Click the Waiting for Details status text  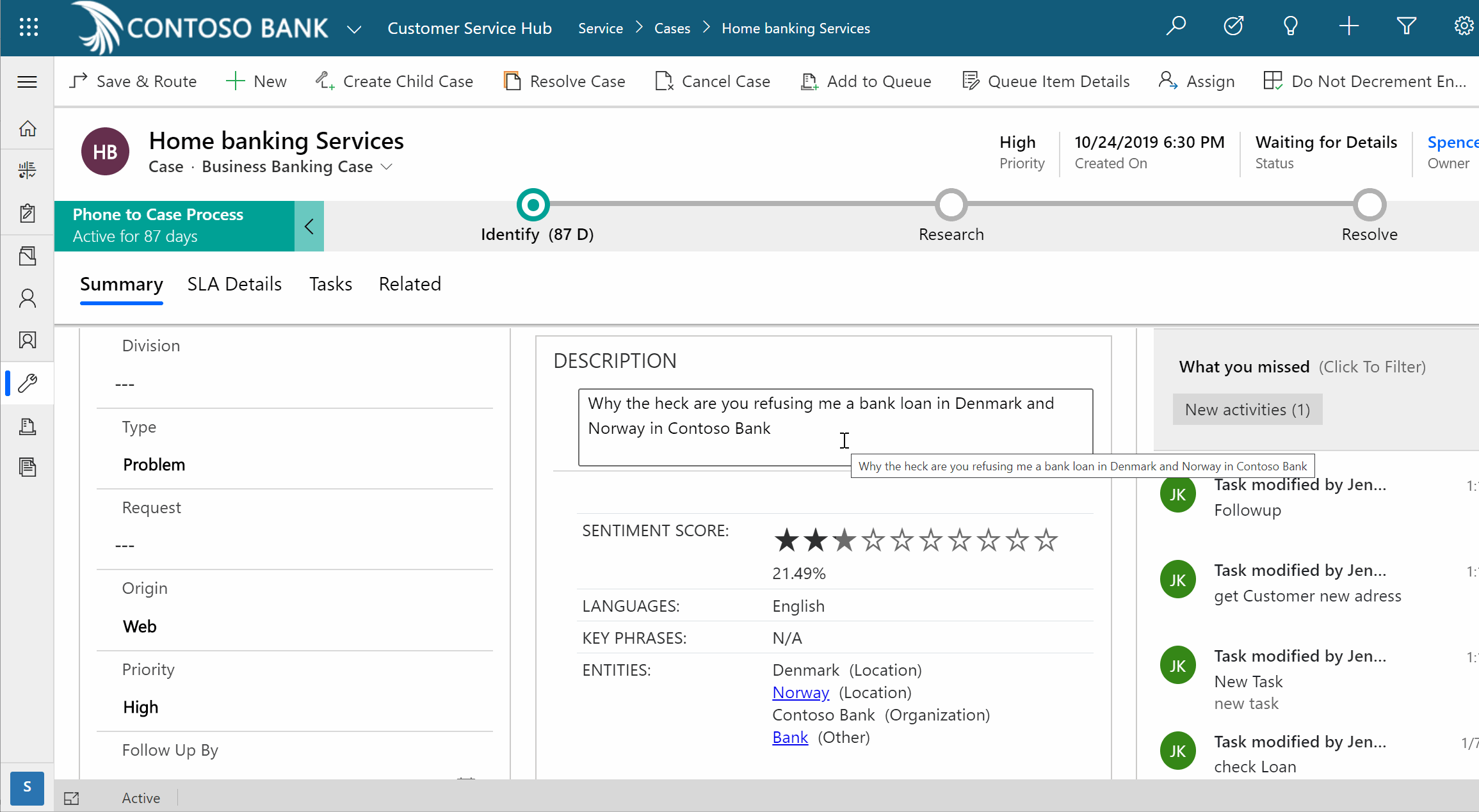click(1326, 142)
